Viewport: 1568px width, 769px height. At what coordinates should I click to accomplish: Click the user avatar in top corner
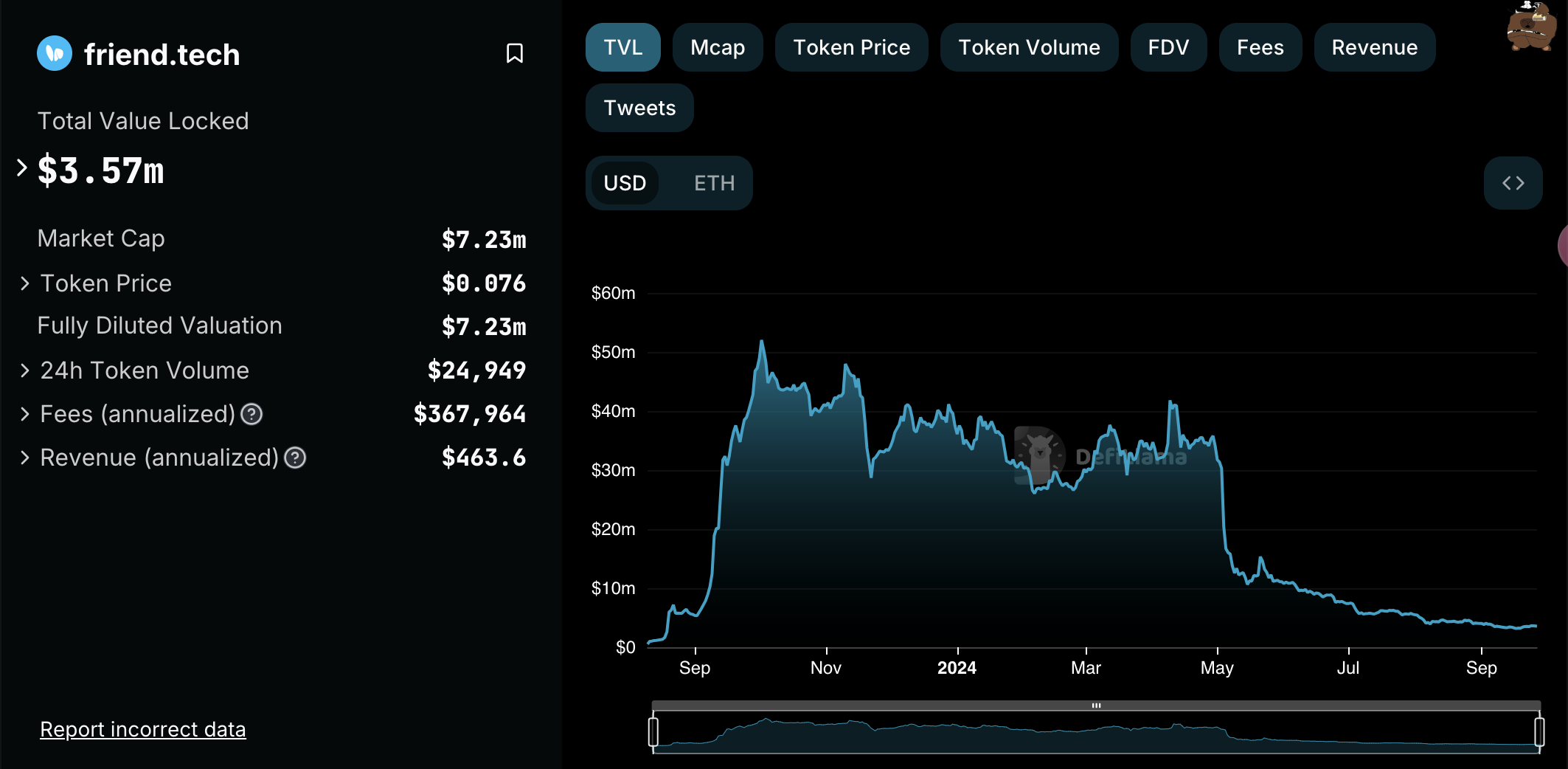coord(1531,27)
